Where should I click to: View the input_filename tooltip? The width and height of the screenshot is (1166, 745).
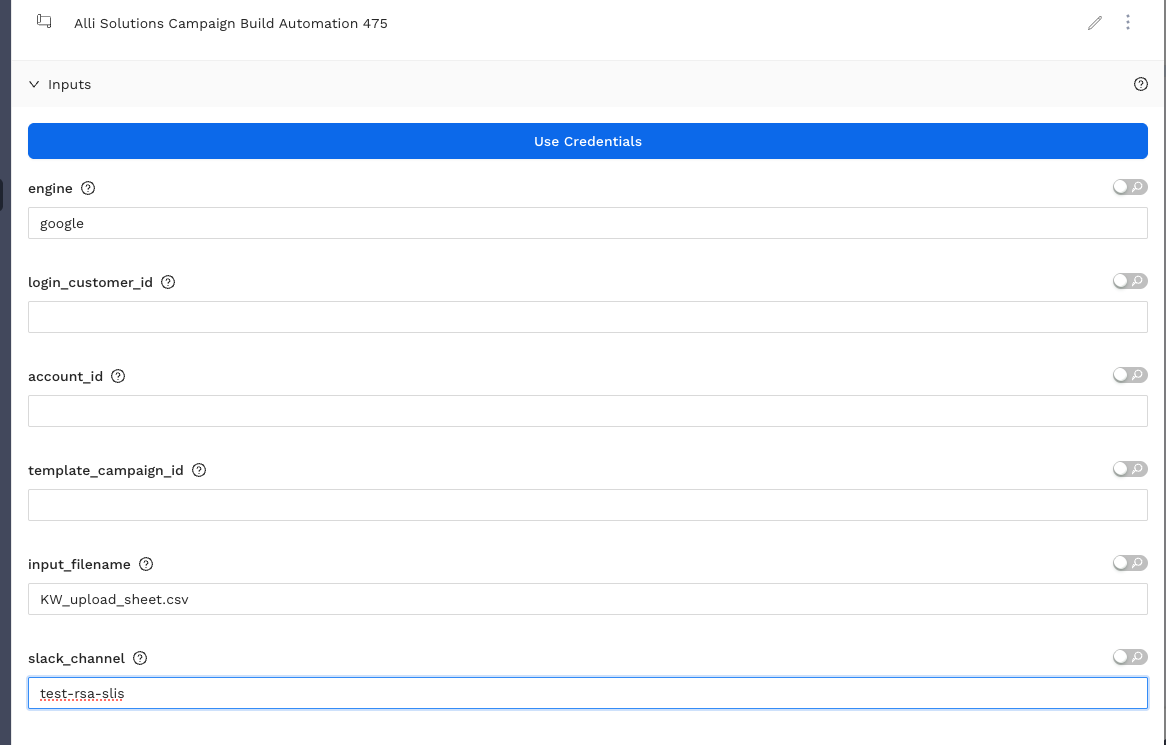pyautogui.click(x=146, y=564)
